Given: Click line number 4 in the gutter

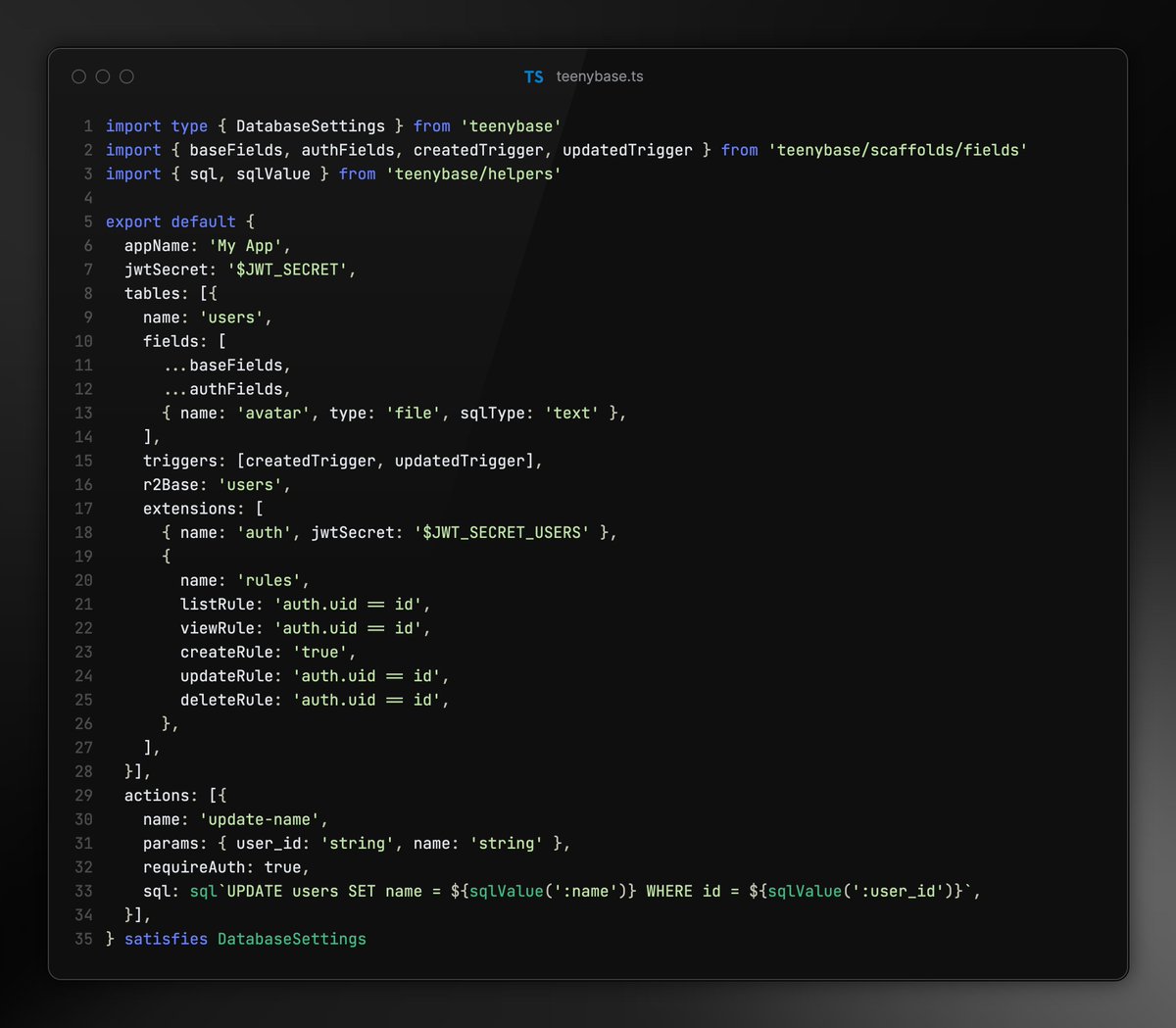Looking at the screenshot, I should point(88,198).
